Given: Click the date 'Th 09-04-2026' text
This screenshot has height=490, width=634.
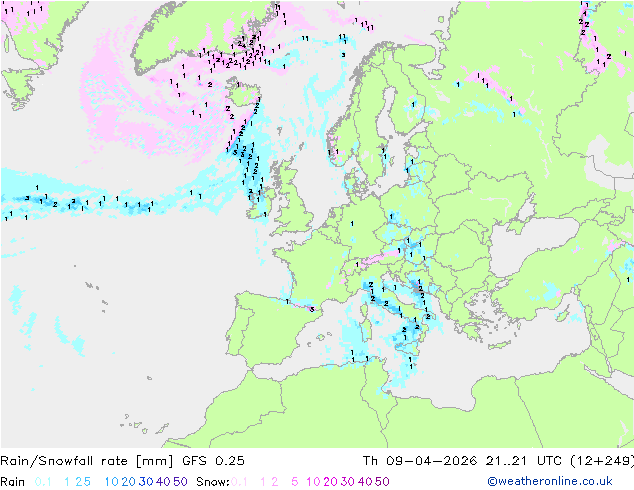Looking at the screenshot, I should [x=420, y=461].
